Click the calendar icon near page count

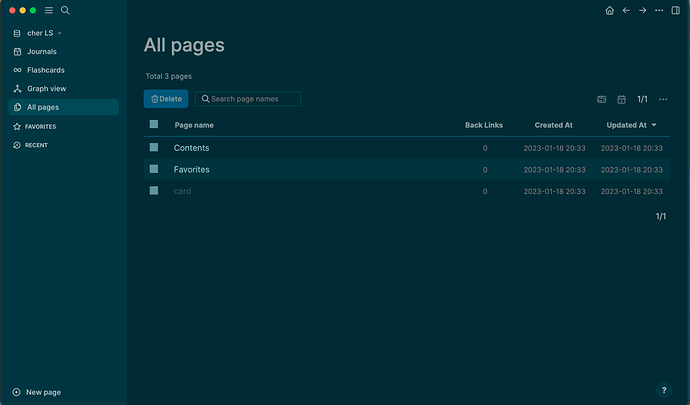point(621,99)
